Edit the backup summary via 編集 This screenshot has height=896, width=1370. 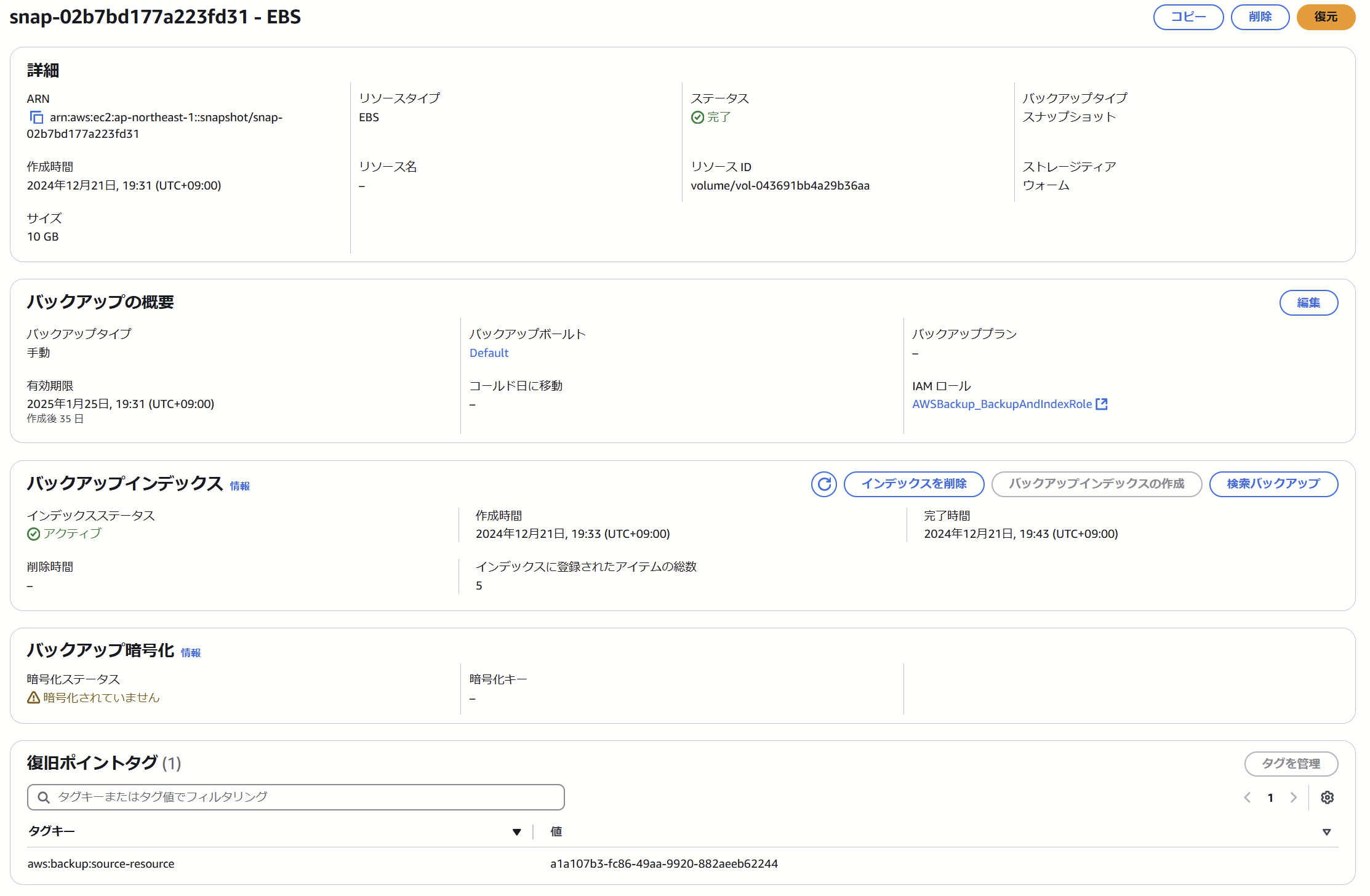tap(1308, 303)
